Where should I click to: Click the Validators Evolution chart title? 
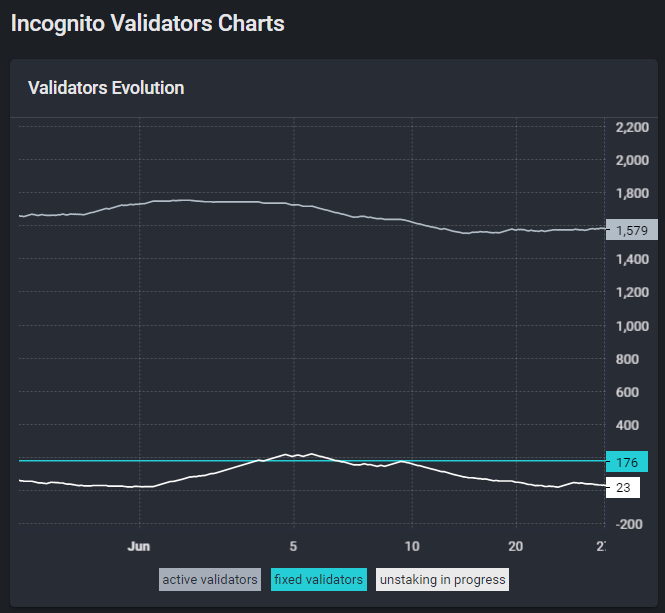(106, 88)
